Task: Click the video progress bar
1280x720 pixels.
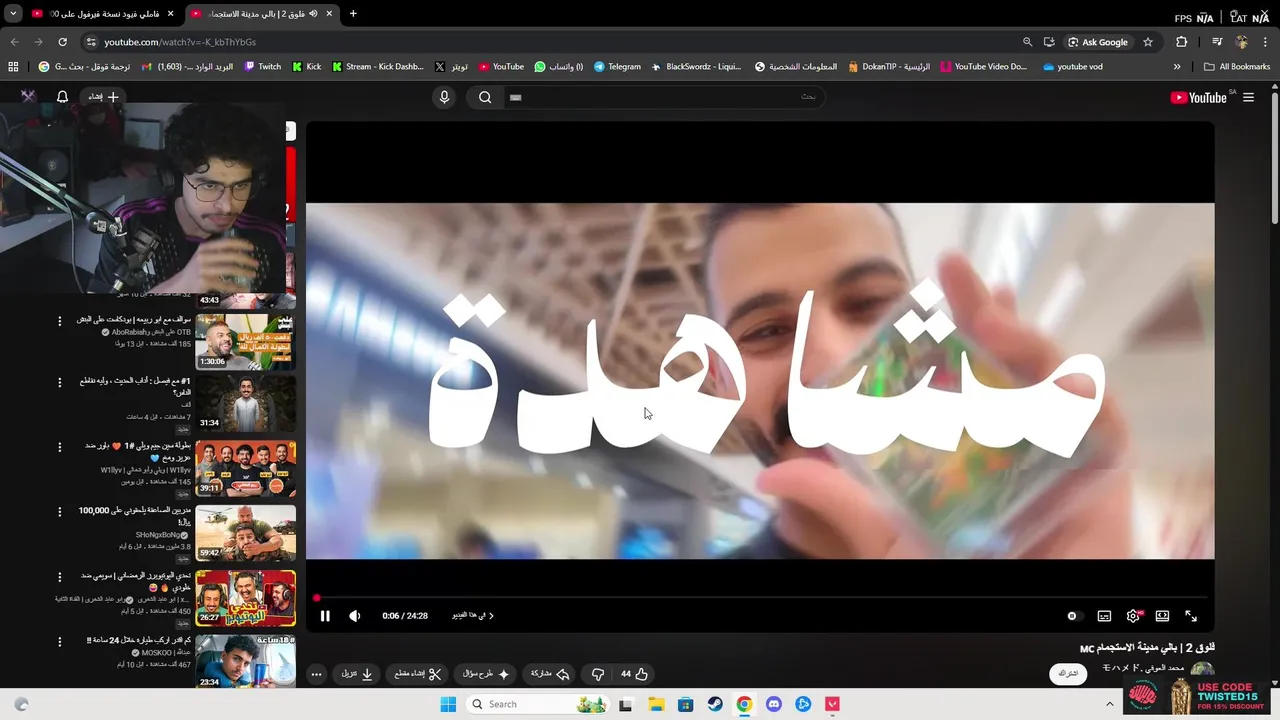Action: pos(760,598)
